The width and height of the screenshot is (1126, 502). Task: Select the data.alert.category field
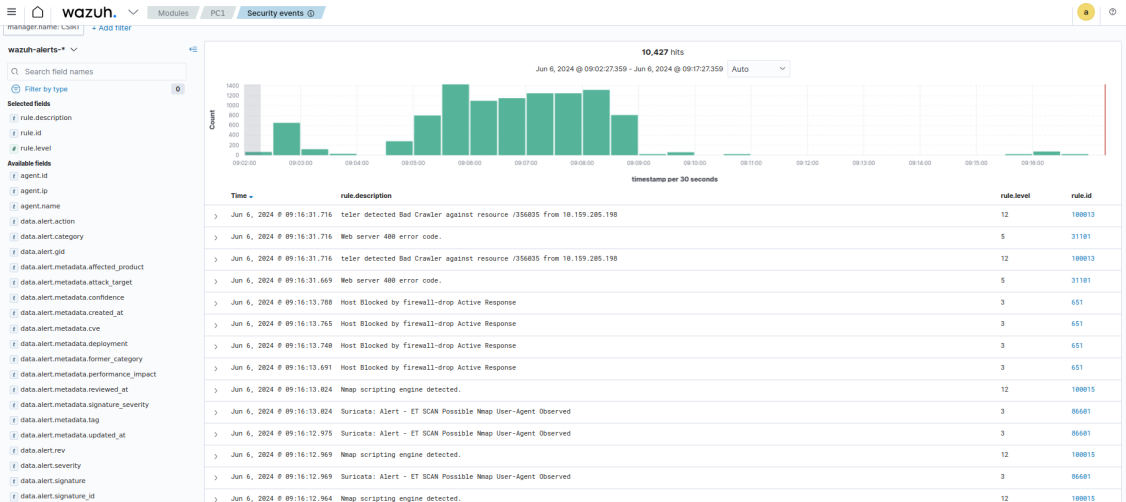tap(52, 236)
